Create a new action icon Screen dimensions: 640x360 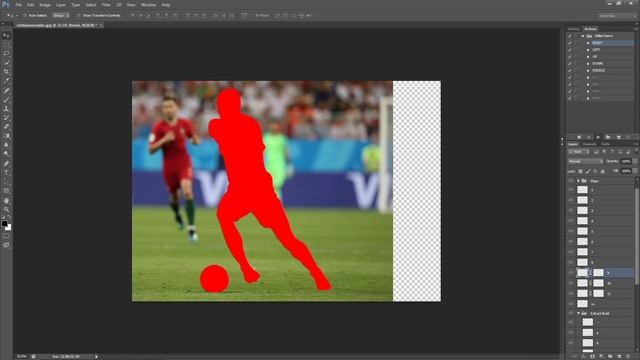point(618,137)
